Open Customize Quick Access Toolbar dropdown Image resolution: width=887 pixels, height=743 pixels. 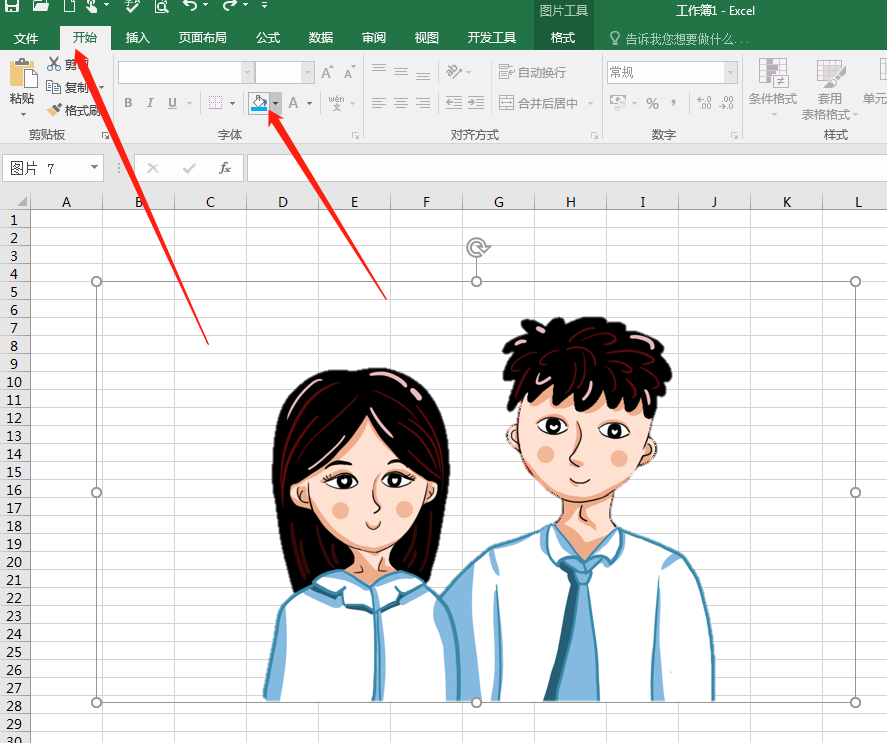(264, 5)
